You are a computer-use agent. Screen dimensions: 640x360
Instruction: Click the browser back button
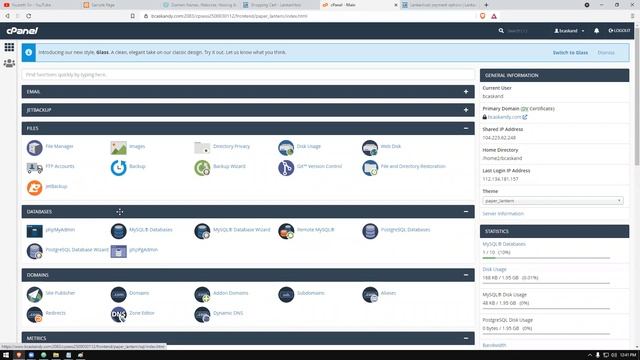7,16
